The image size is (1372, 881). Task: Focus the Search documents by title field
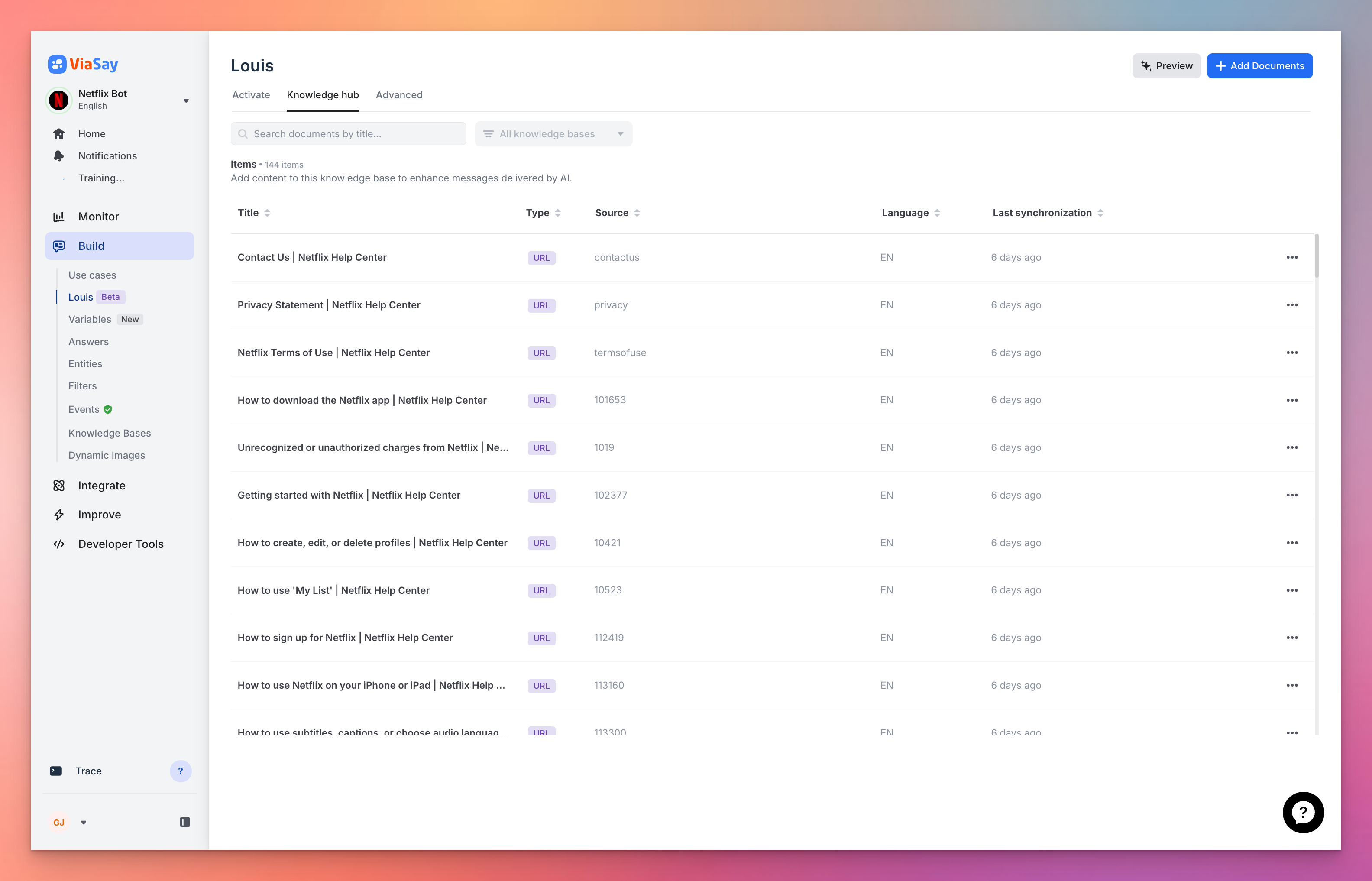point(348,134)
